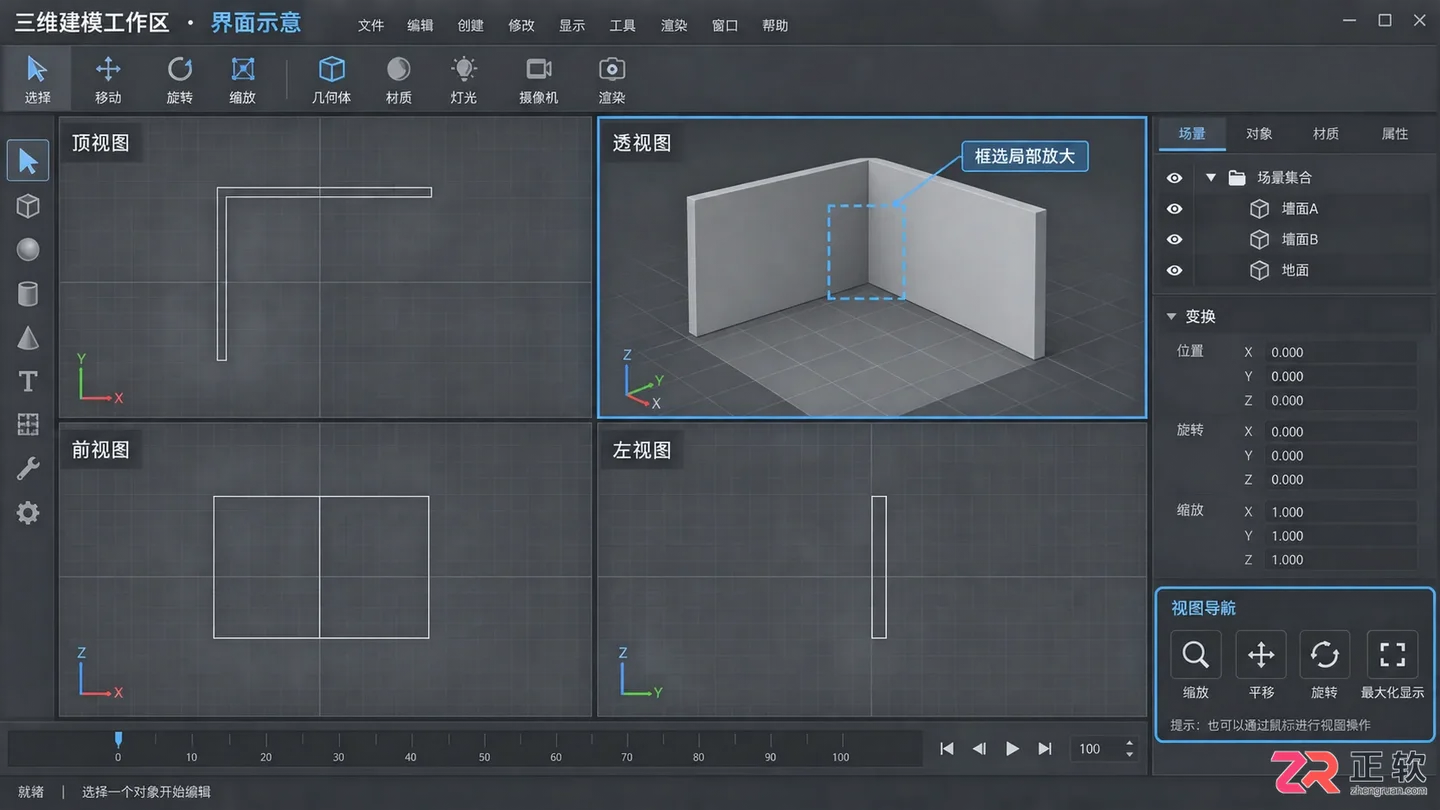
Task: Hide 墙面B with its eye icon
Action: (1175, 240)
